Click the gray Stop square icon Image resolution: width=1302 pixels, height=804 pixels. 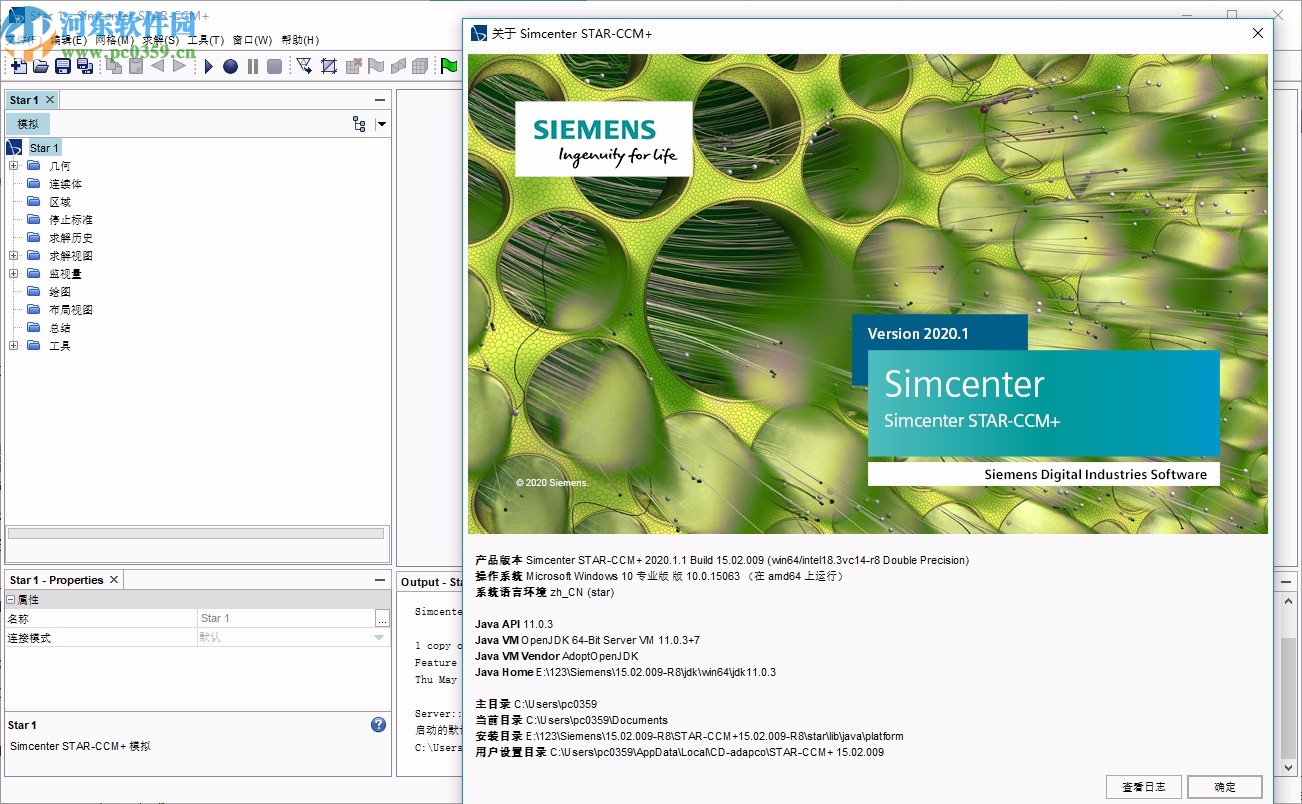(274, 66)
